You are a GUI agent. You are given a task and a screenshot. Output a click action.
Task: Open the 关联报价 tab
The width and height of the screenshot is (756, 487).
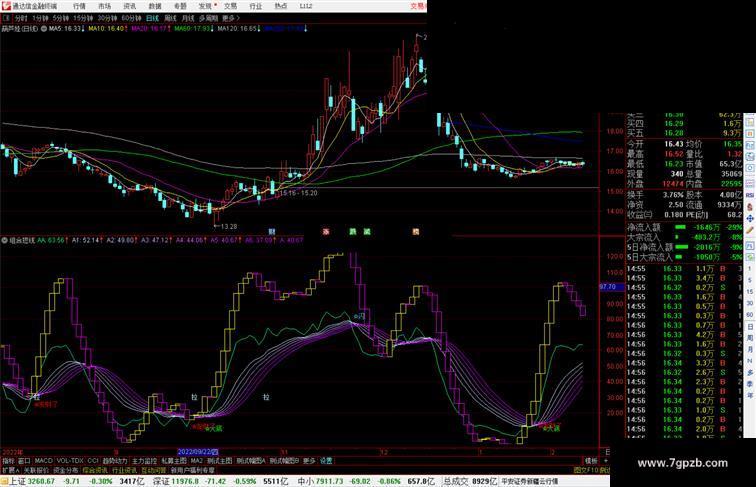(36, 470)
